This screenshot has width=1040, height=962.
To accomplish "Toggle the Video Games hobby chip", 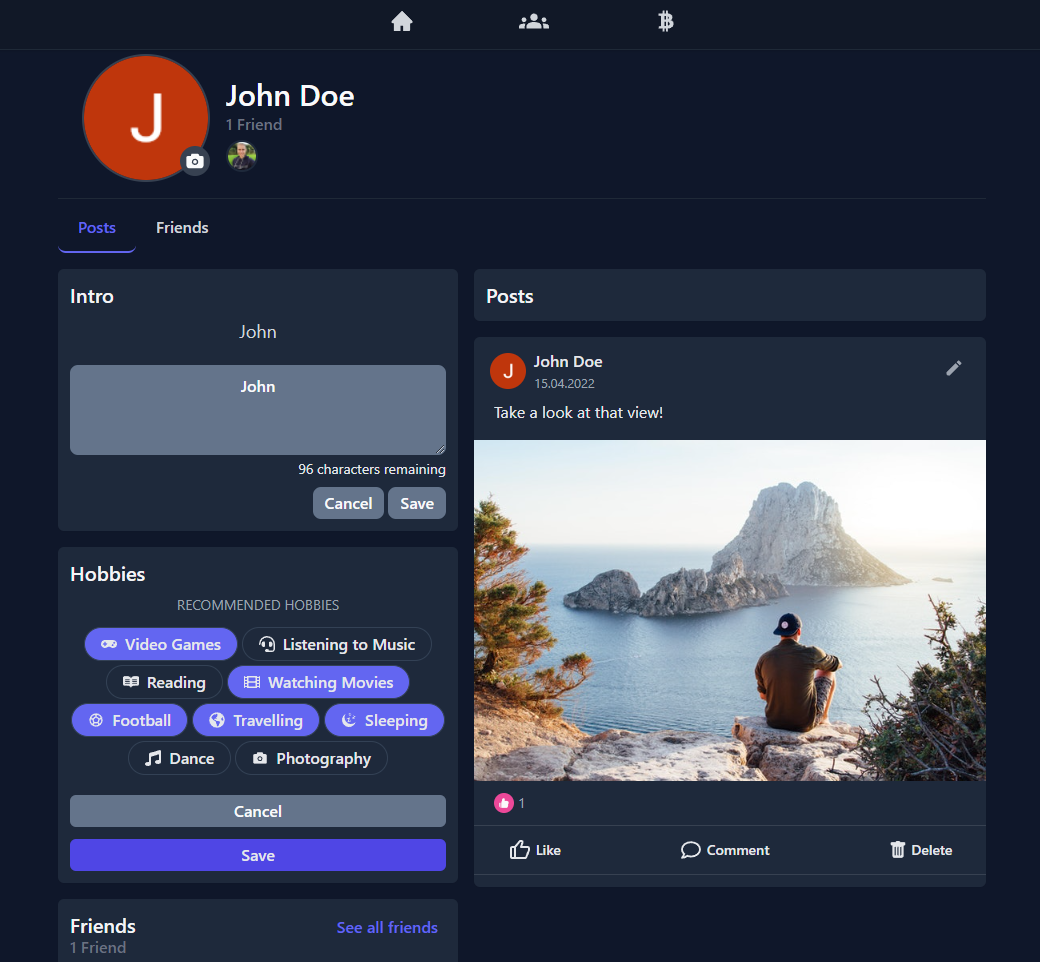I will (161, 644).
